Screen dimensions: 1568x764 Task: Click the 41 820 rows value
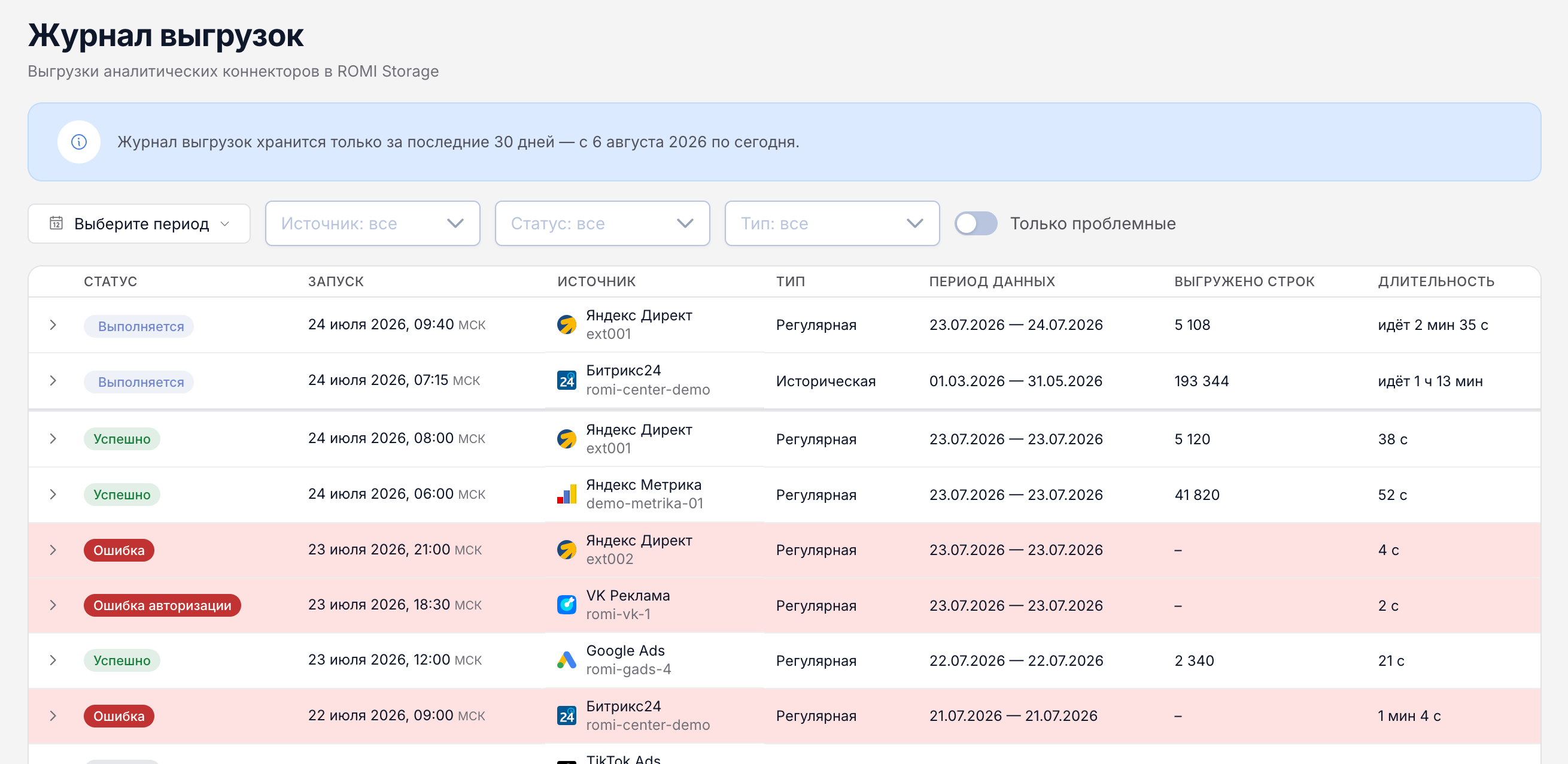[1197, 495]
